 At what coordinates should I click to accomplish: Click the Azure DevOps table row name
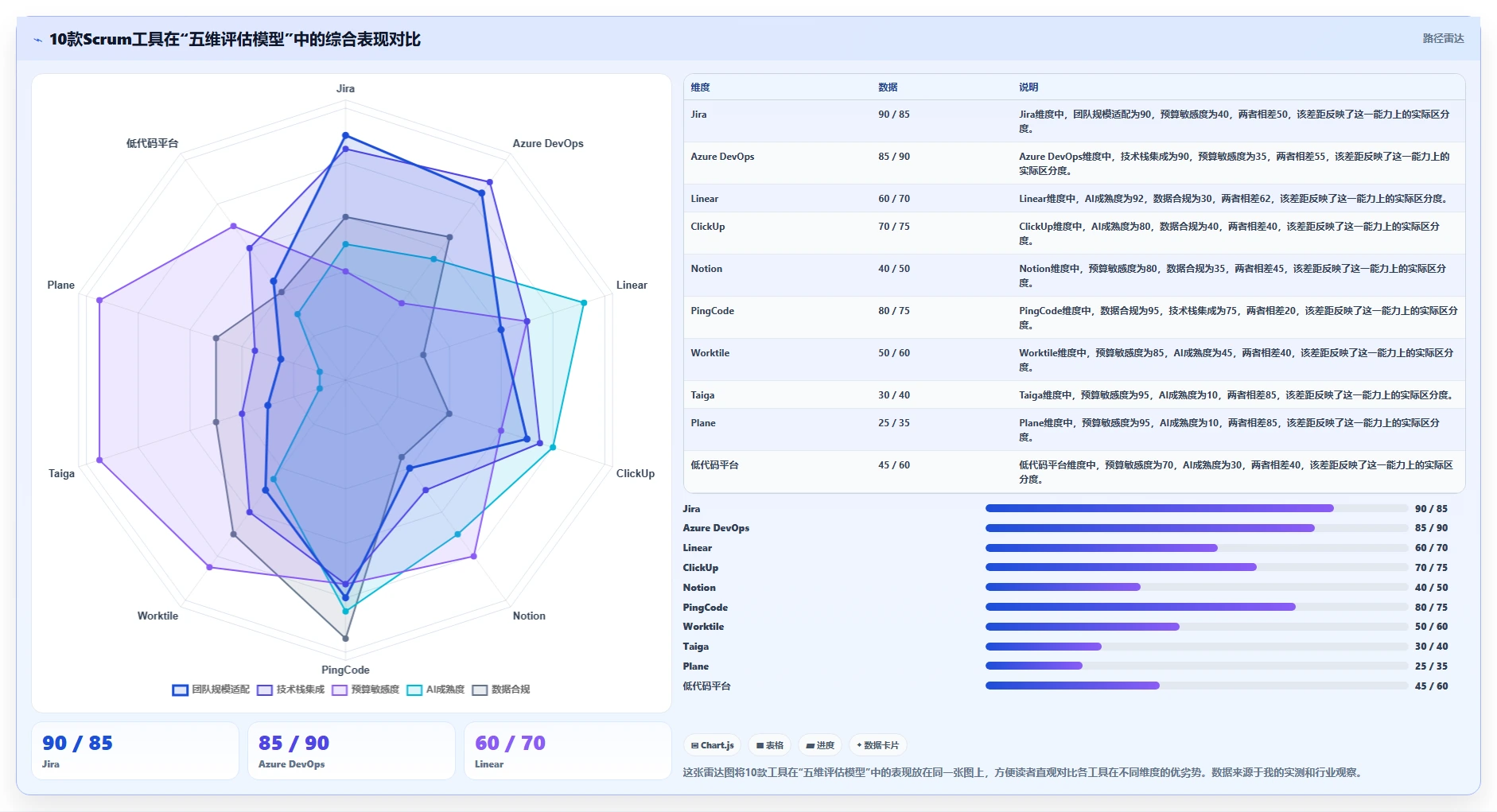[722, 157]
